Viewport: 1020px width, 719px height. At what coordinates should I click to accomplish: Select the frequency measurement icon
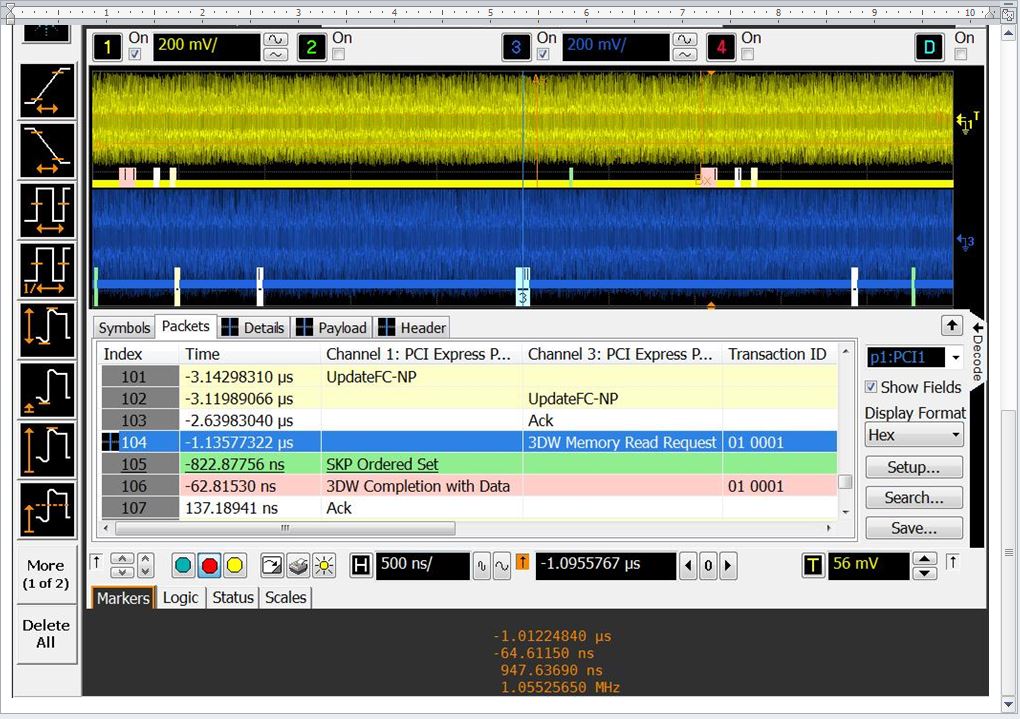click(47, 270)
